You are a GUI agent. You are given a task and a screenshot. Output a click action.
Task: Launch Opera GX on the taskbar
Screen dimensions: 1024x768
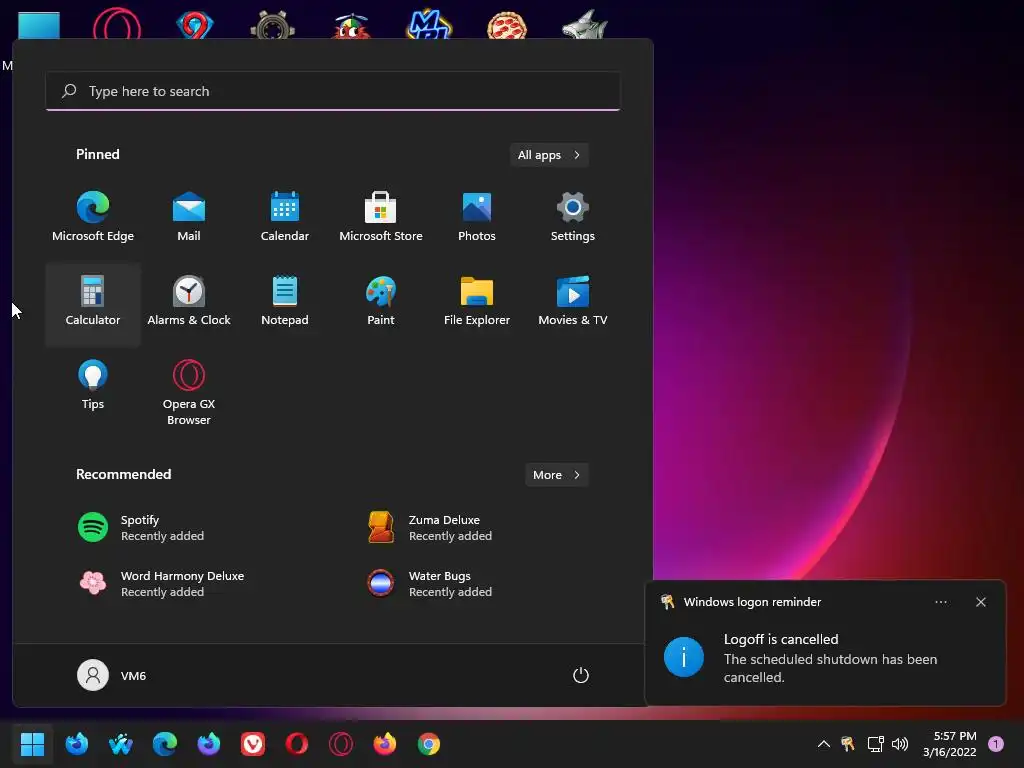[341, 744]
